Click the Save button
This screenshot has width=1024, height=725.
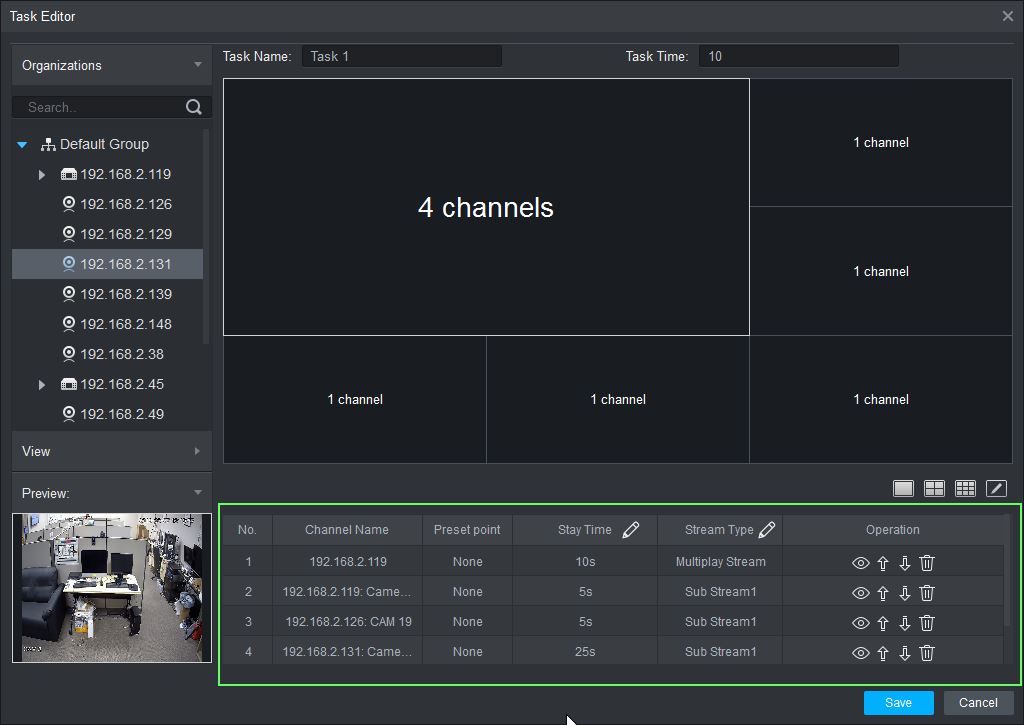(x=898, y=702)
